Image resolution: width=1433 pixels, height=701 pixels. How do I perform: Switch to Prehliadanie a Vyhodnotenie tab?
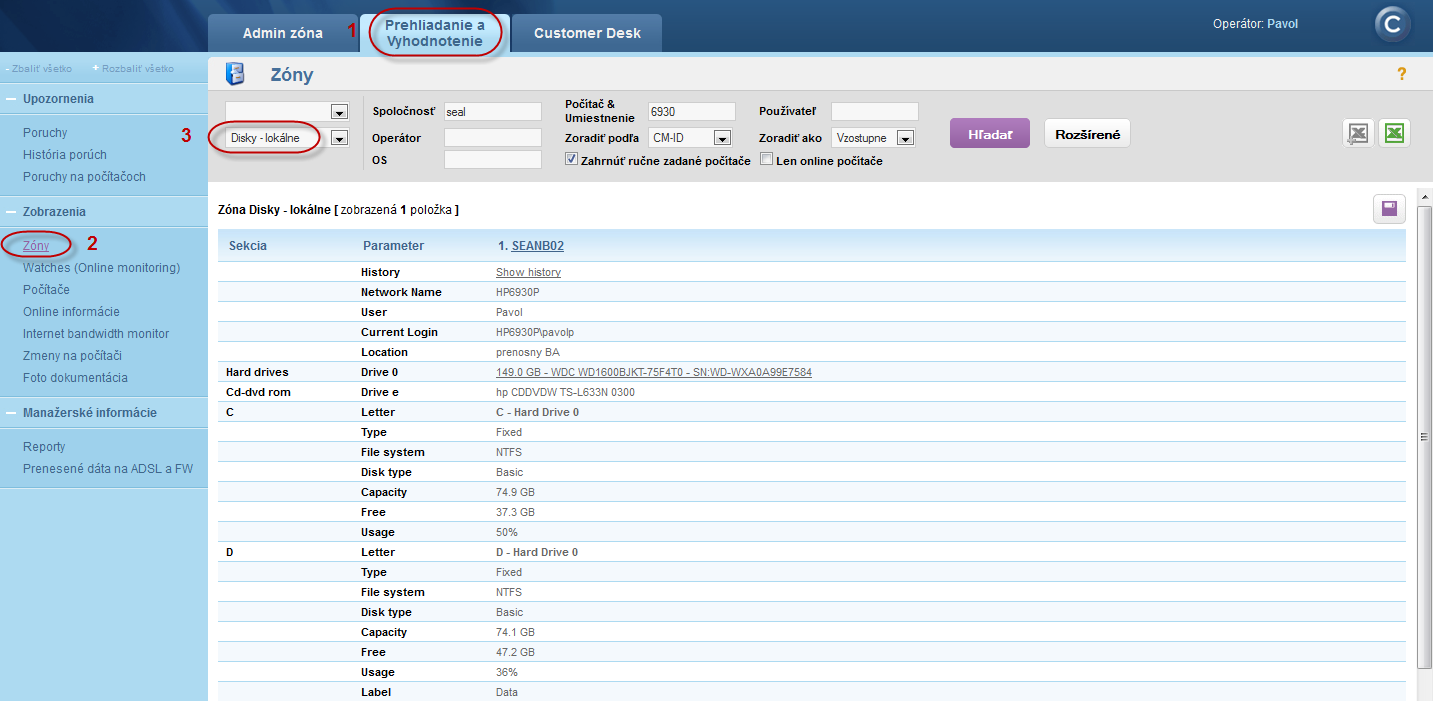(x=435, y=33)
